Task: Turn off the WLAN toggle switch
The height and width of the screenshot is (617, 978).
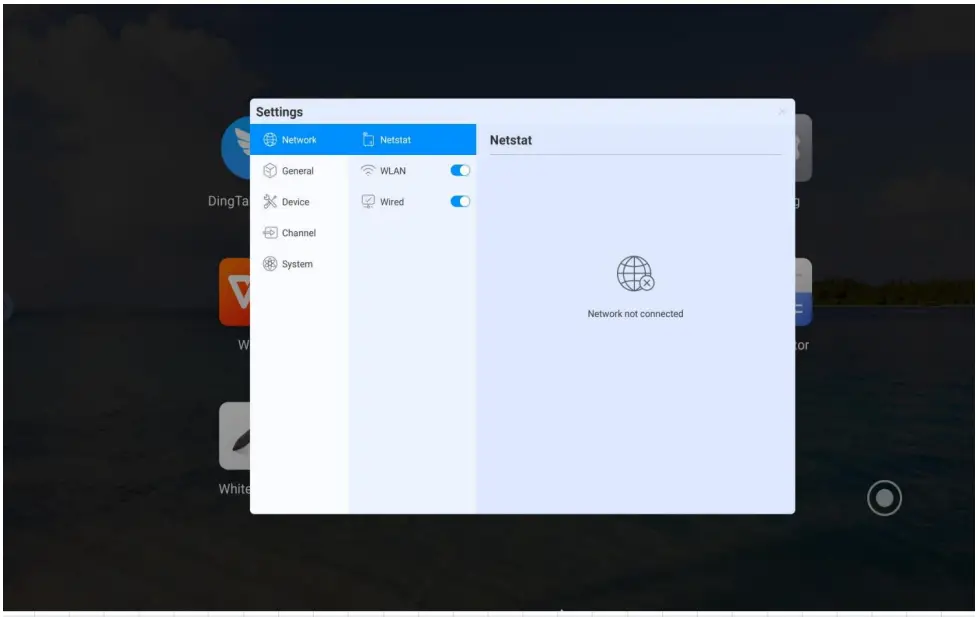Action: pos(460,170)
